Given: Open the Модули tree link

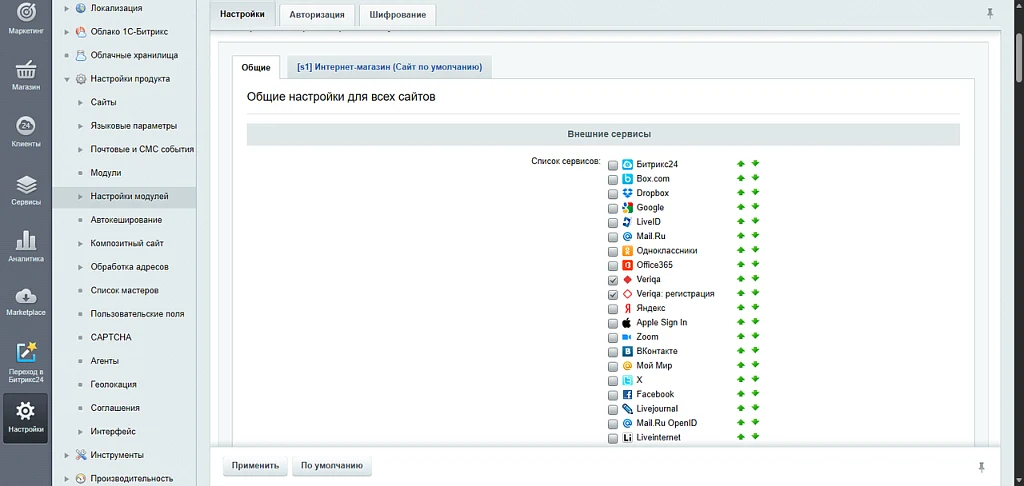Looking at the screenshot, I should pyautogui.click(x=106, y=173).
